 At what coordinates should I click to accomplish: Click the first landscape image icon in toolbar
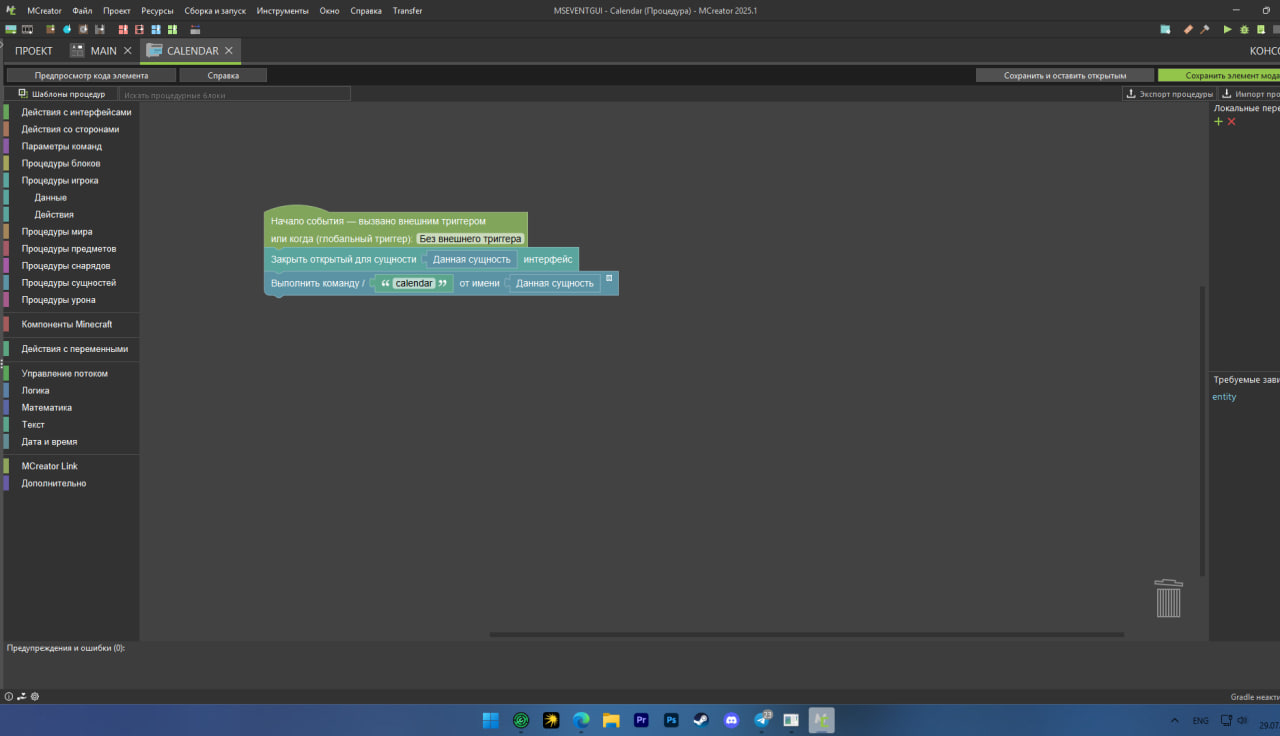coord(11,29)
